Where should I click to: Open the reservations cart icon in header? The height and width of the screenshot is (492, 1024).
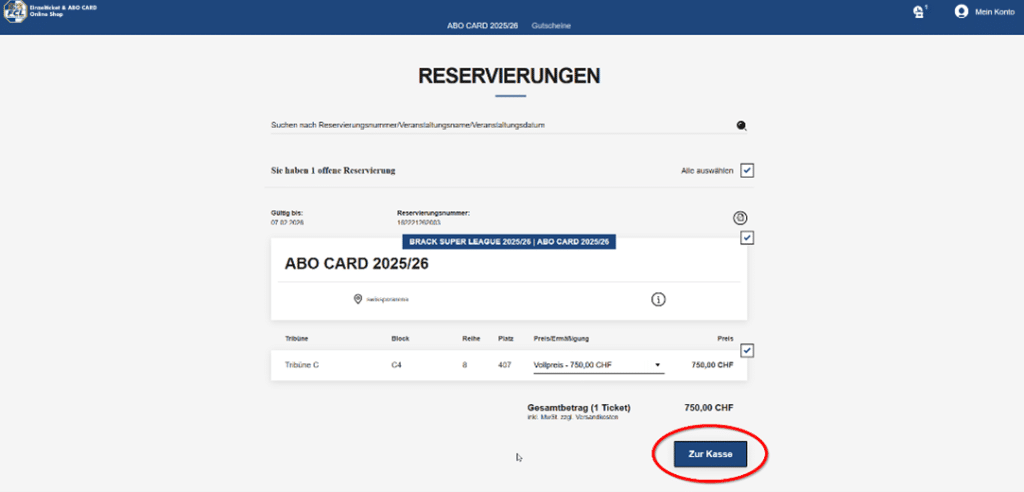click(x=918, y=12)
